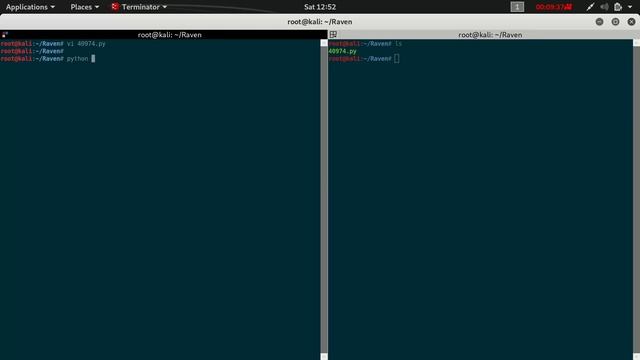Click the right terminal vertical scrollbar
Viewport: 640px width, 360px height.
636,200
